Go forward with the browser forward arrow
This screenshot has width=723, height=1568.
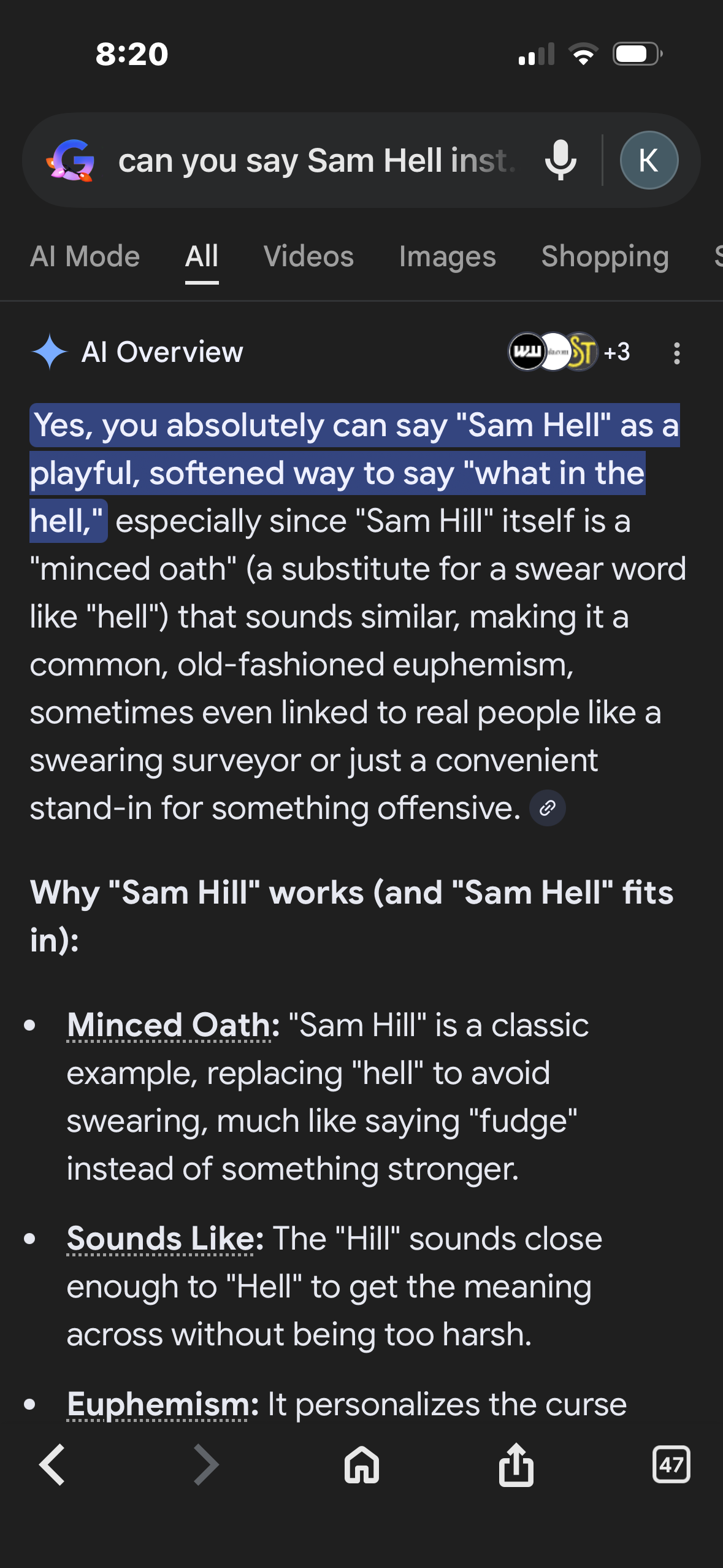coord(206,1465)
